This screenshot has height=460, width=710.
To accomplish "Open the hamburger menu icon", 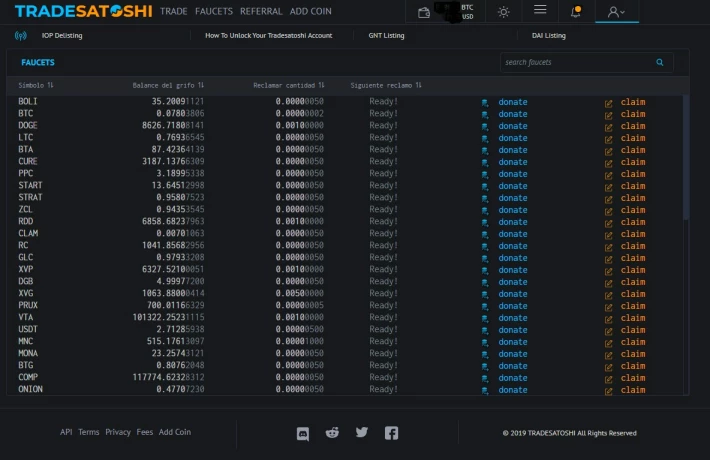I will (540, 10).
